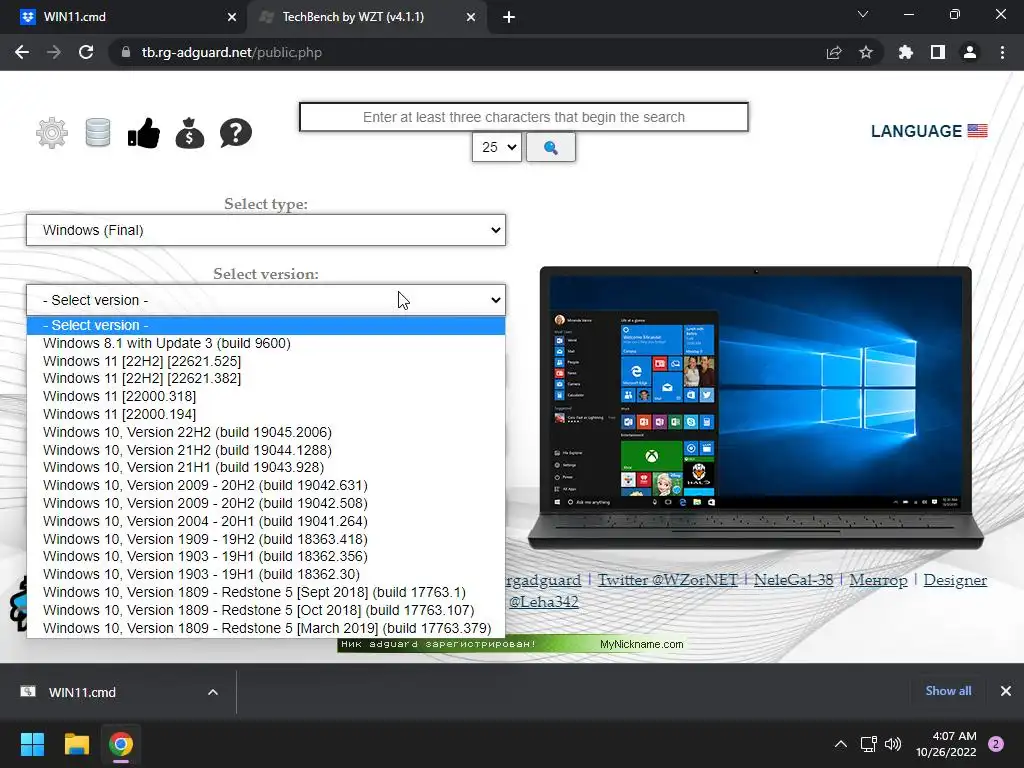The width and height of the screenshot is (1024, 768).
Task: Open the Chrome profile avatar icon
Action: pos(970,52)
